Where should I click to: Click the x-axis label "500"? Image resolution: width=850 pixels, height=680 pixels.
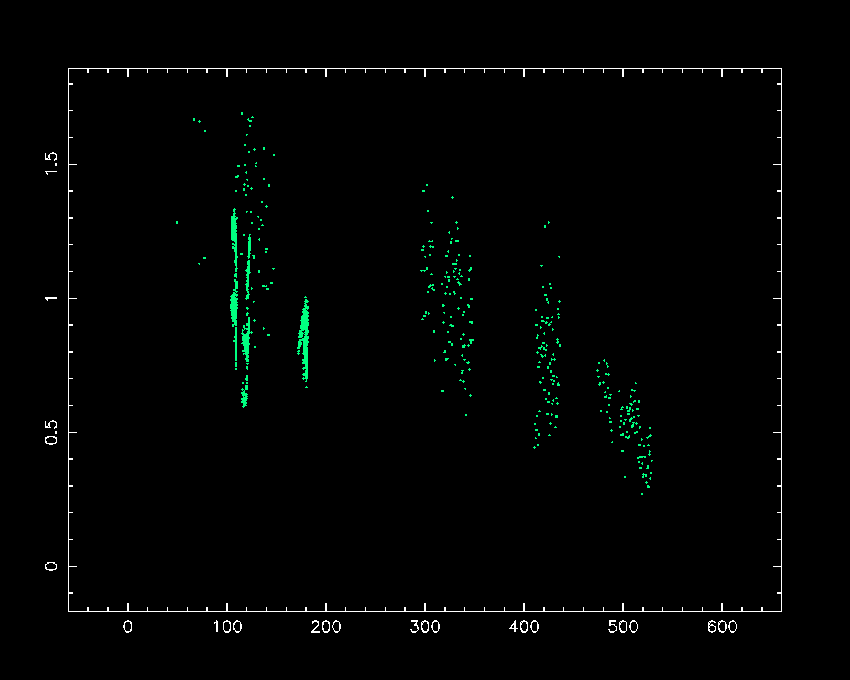point(623,627)
